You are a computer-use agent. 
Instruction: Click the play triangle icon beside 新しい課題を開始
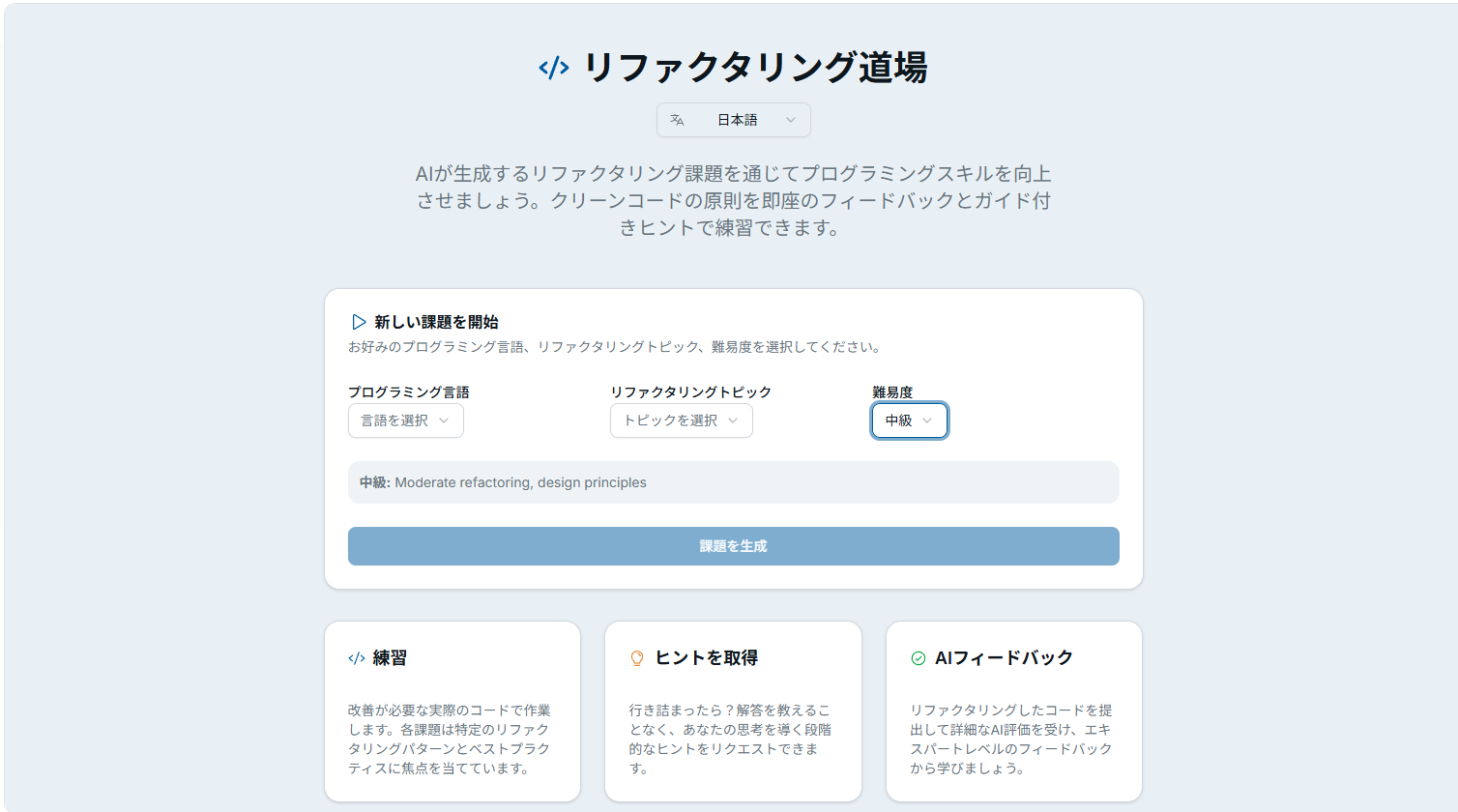[359, 322]
